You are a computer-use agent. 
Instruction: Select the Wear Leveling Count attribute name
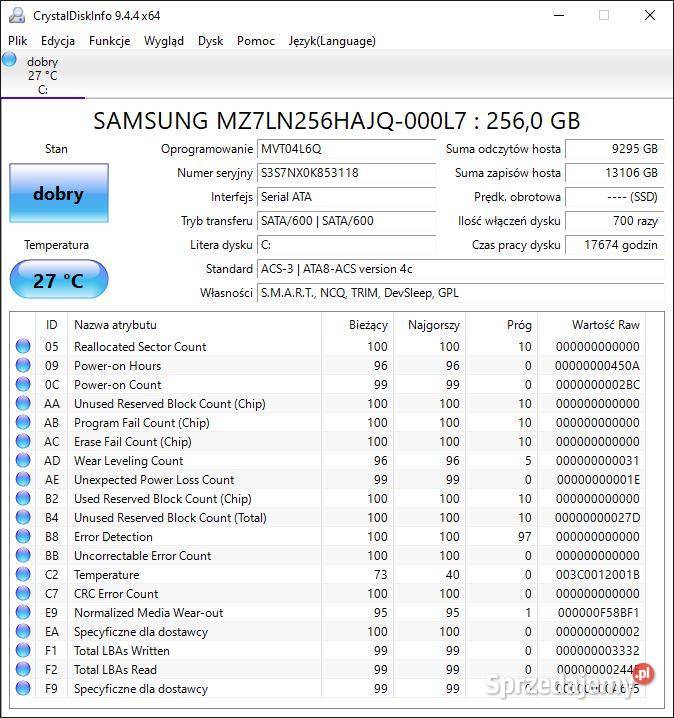coord(129,461)
